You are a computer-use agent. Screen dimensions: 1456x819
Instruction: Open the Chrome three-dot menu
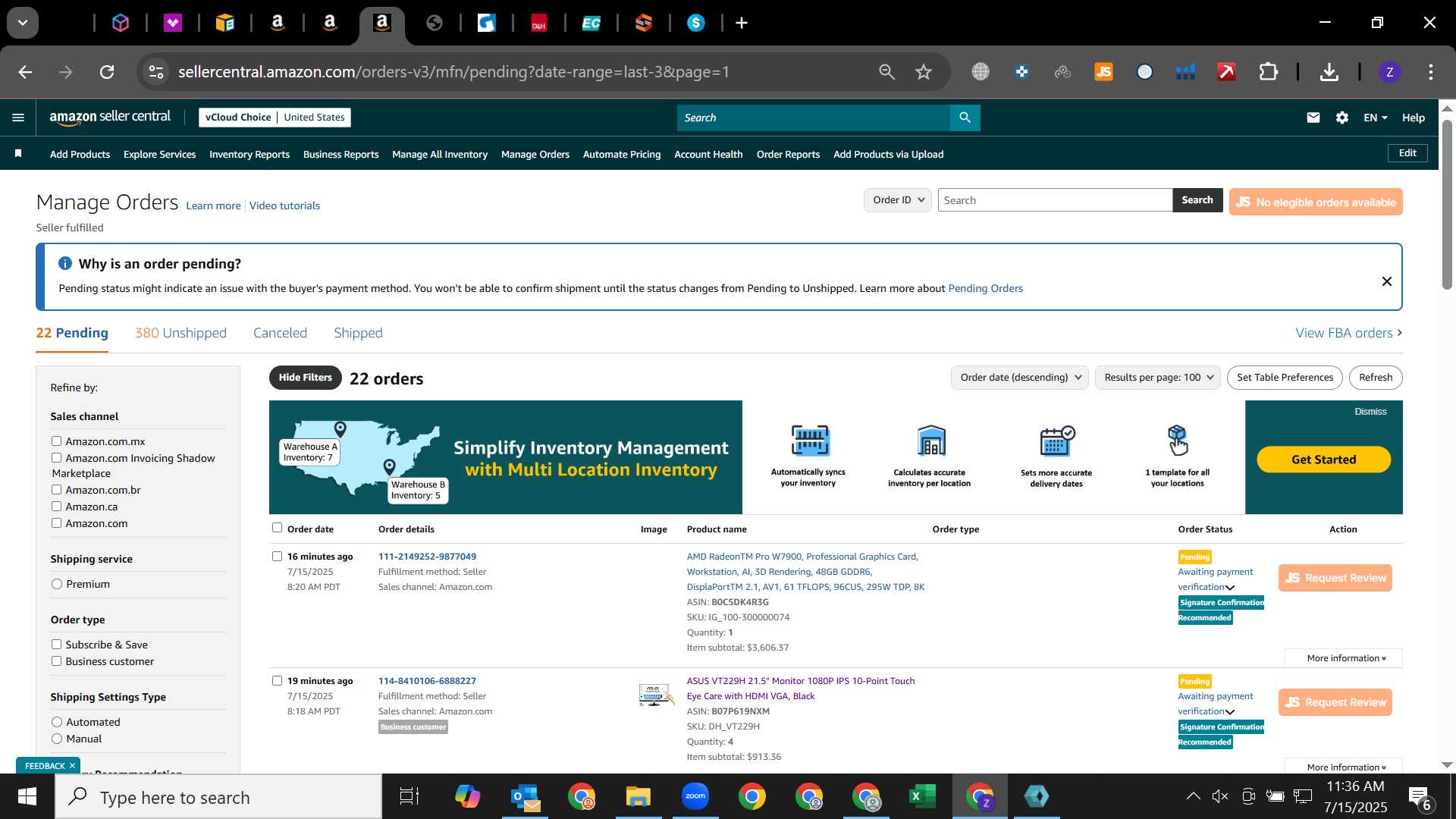[1430, 72]
